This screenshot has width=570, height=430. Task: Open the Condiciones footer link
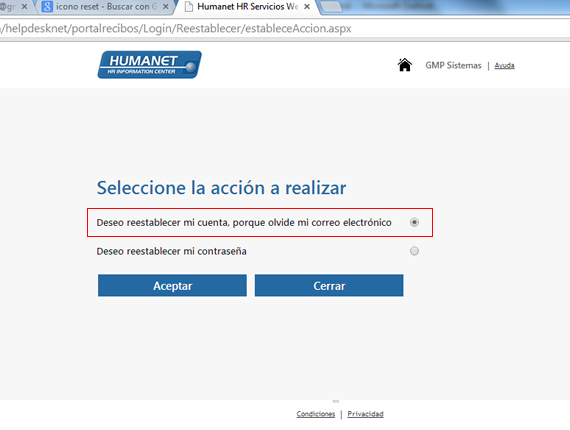pos(316,414)
